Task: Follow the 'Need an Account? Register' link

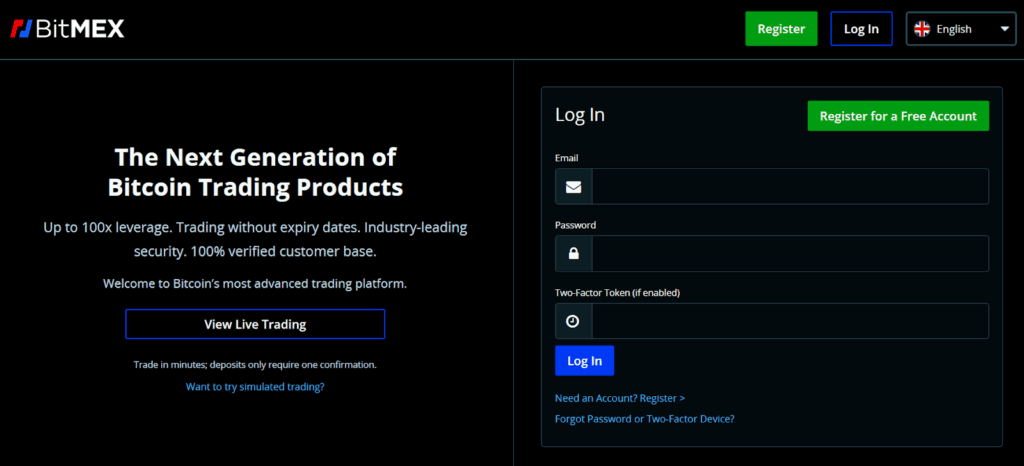Action: (x=620, y=397)
